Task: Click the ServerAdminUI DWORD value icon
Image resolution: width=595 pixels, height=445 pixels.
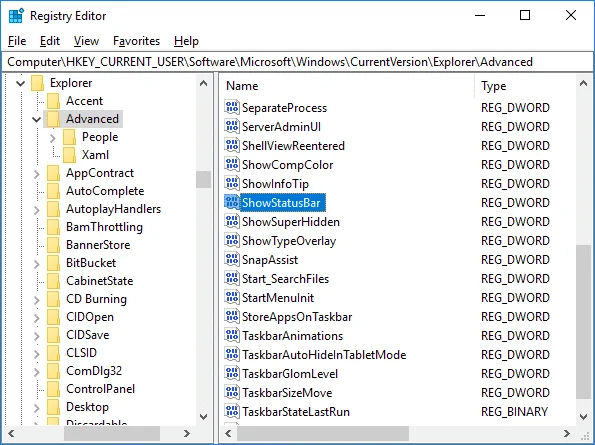Action: tap(231, 126)
